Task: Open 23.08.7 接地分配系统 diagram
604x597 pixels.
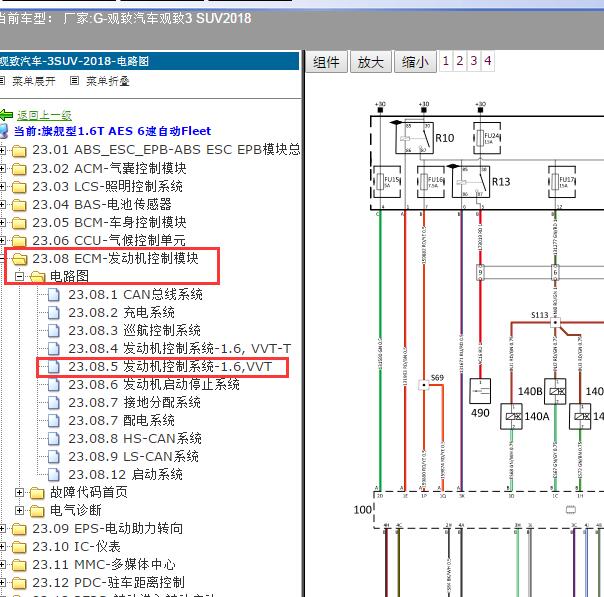Action: (x=134, y=402)
